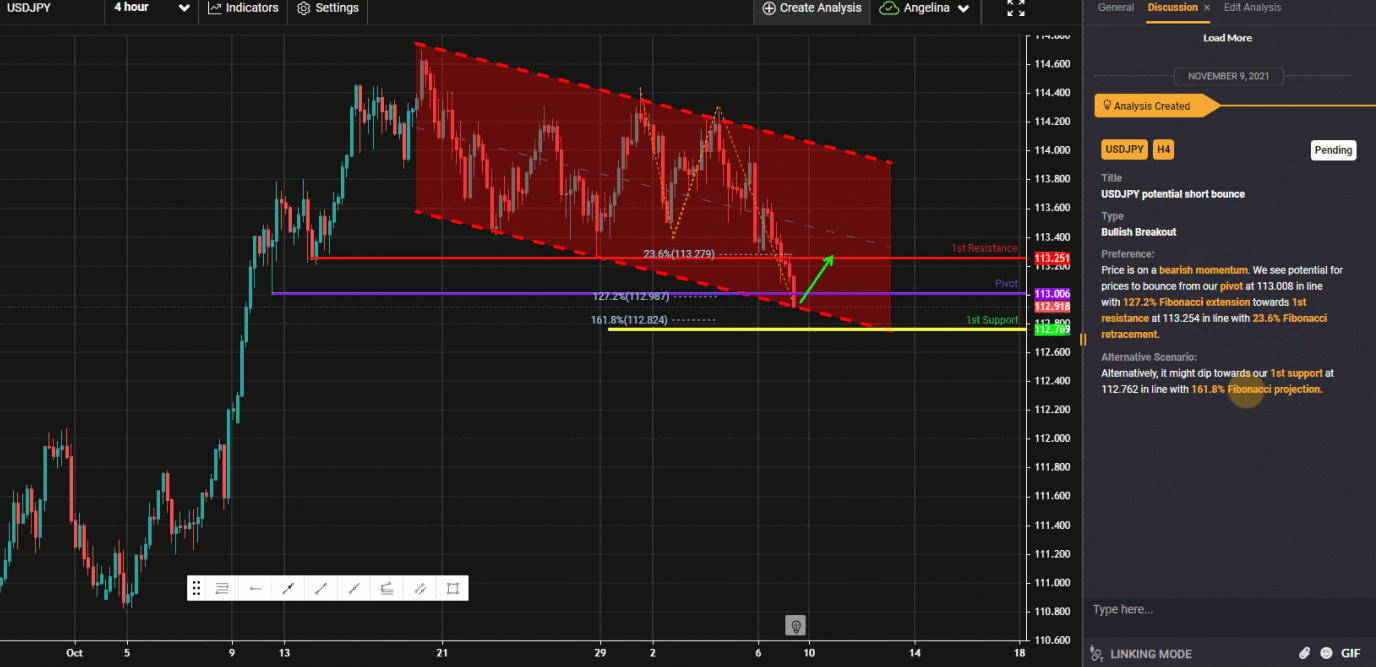Click the drawing toolbar drag handle
This screenshot has width=1376, height=667.
tap(197, 588)
